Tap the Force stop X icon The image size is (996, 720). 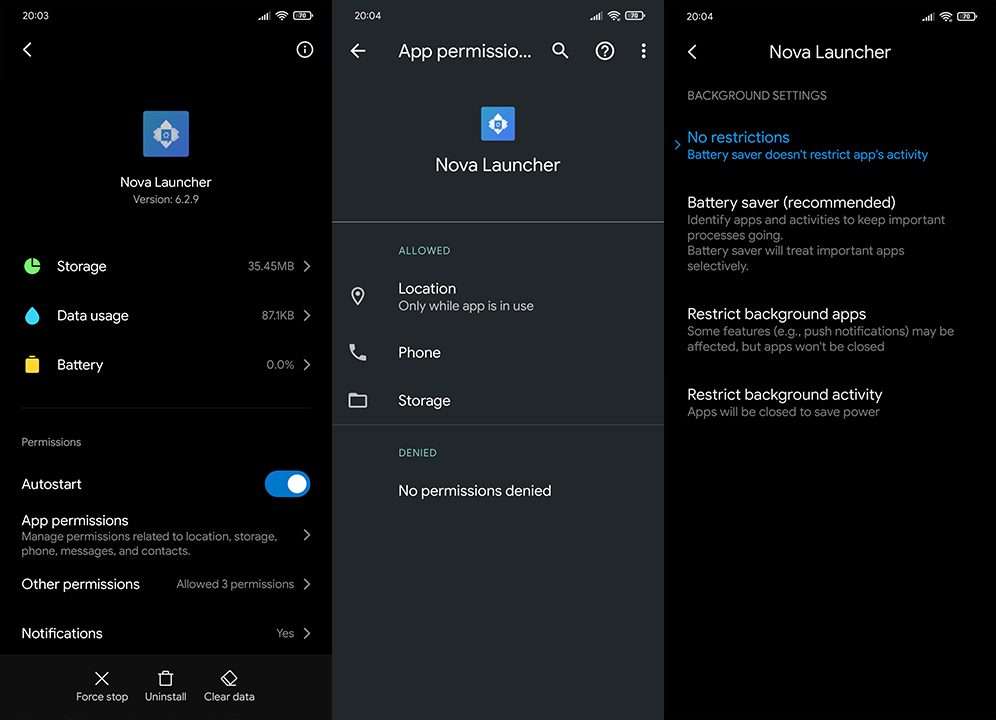[x=102, y=678]
